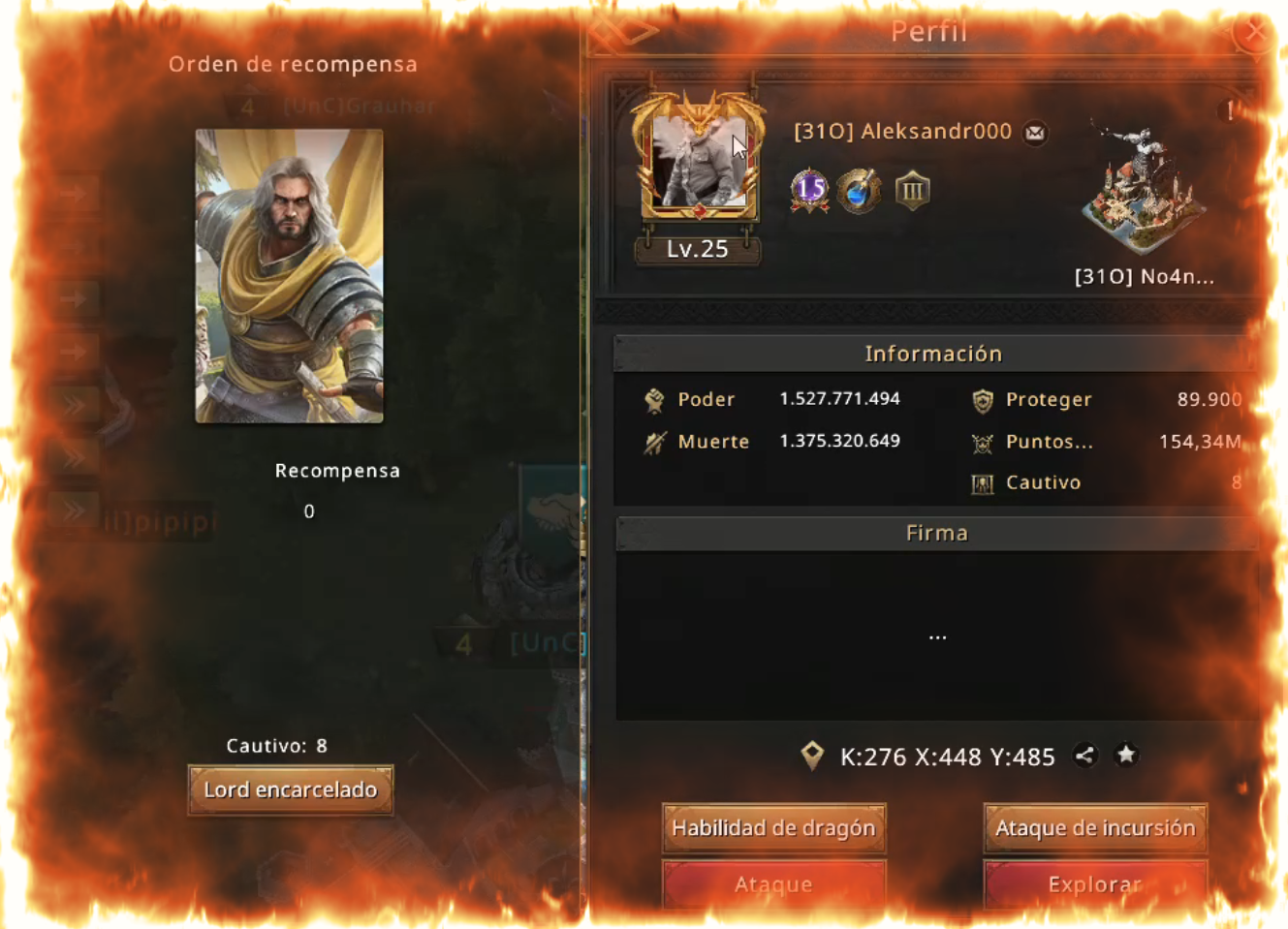Viewport: 1288px width, 929px height.
Task: Close the Perfil window
Action: [1254, 32]
